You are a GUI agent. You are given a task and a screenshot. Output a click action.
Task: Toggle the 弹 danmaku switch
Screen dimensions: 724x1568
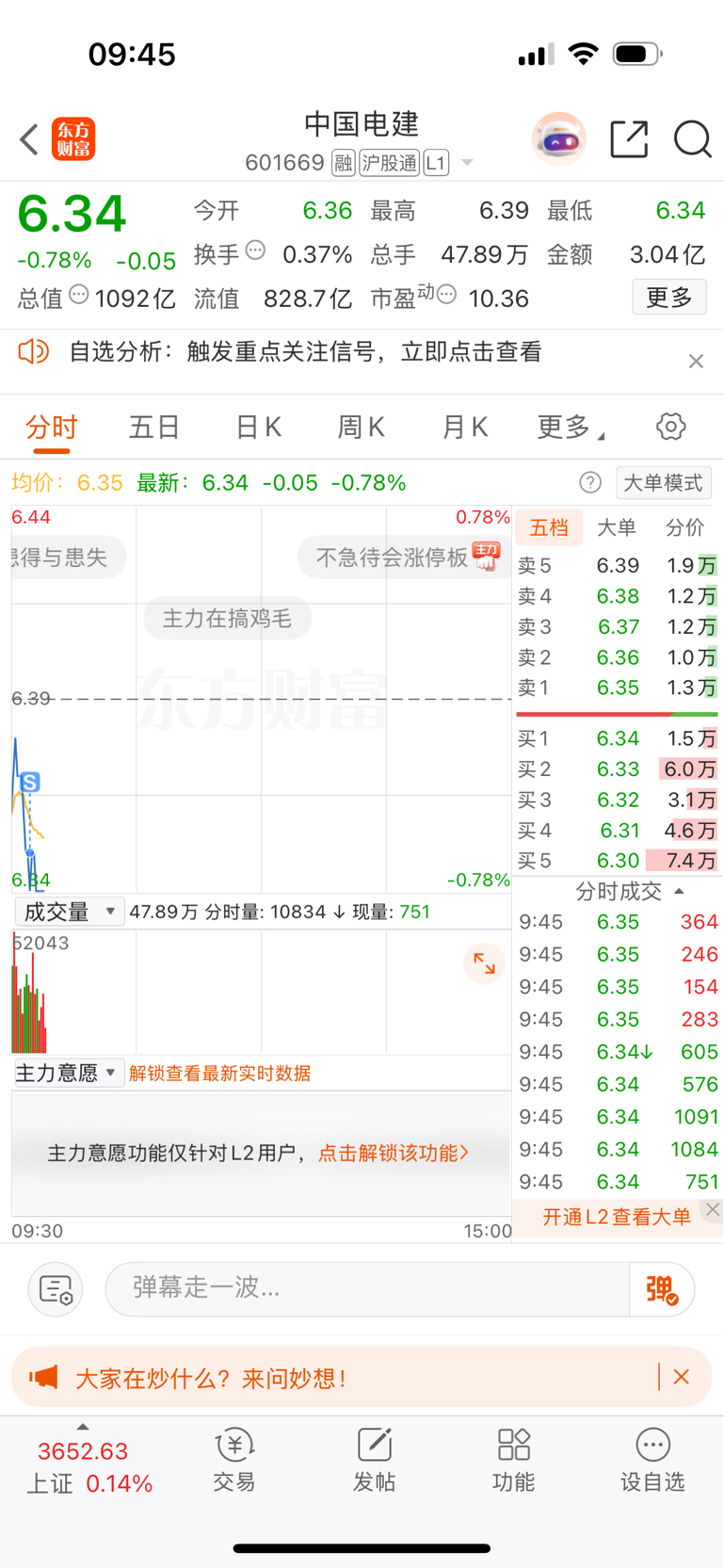pyautogui.click(x=662, y=1289)
